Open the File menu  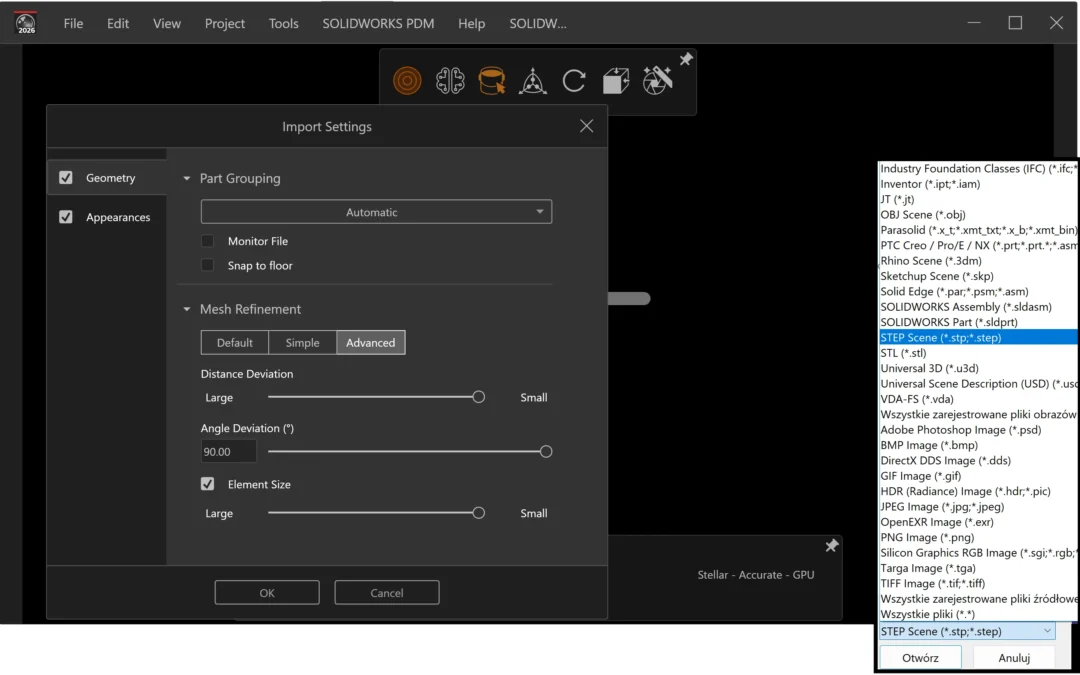click(x=73, y=23)
